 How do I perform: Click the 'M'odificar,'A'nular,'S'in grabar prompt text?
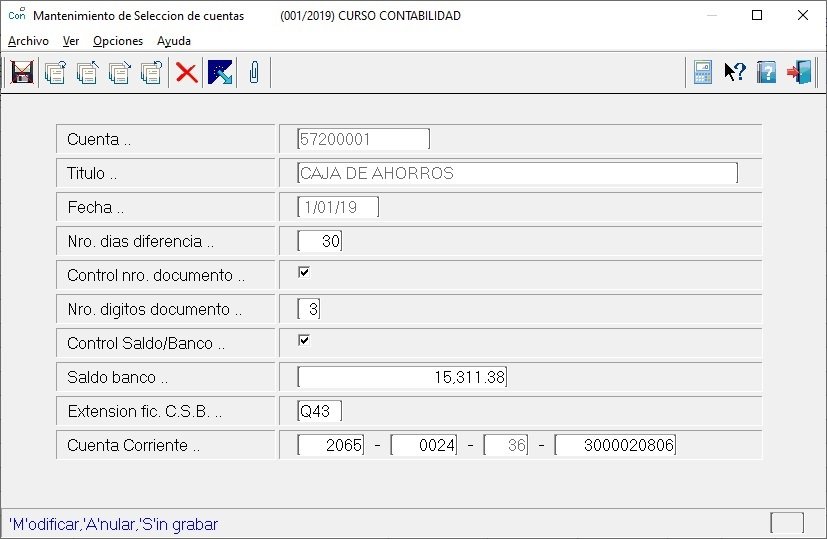point(113,524)
